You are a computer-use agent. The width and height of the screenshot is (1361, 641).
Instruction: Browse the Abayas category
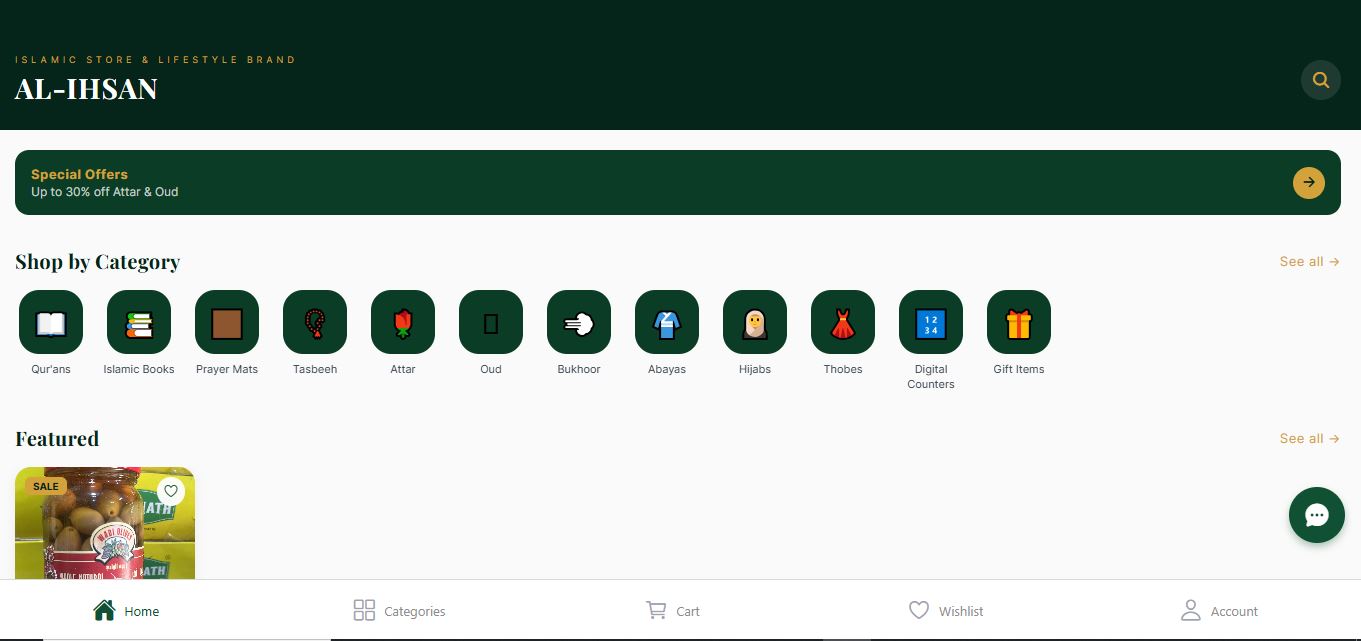click(667, 322)
